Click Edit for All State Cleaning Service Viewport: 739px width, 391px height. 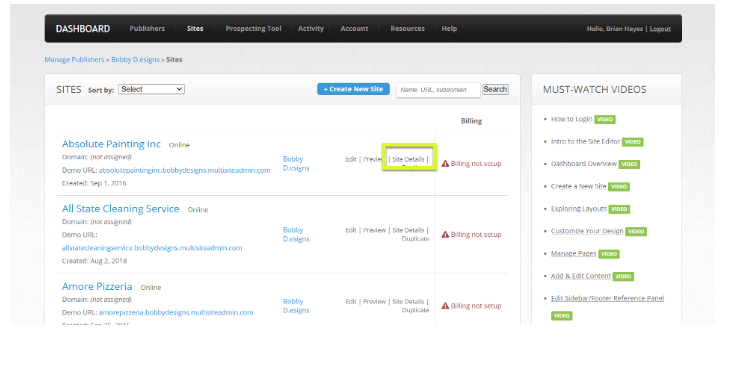click(x=351, y=230)
